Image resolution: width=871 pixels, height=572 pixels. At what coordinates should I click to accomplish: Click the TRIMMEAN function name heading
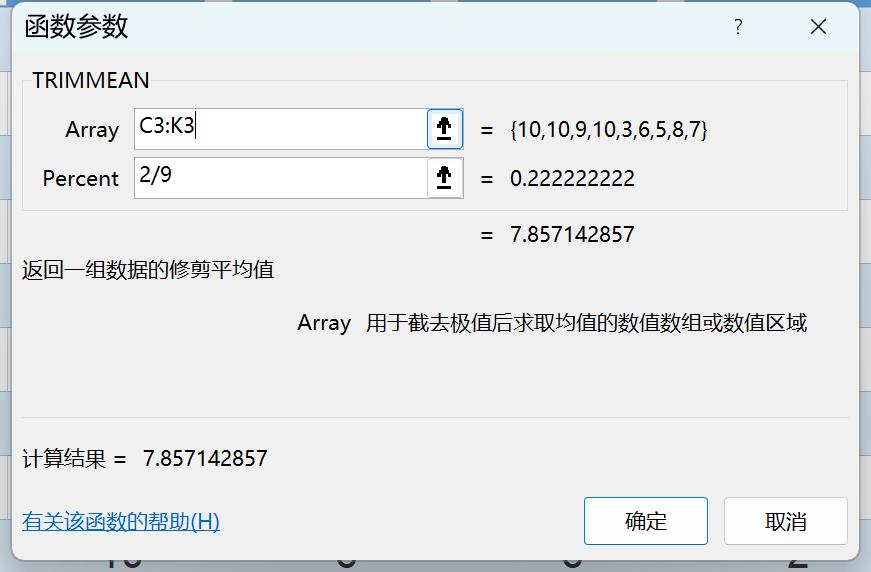(x=91, y=81)
